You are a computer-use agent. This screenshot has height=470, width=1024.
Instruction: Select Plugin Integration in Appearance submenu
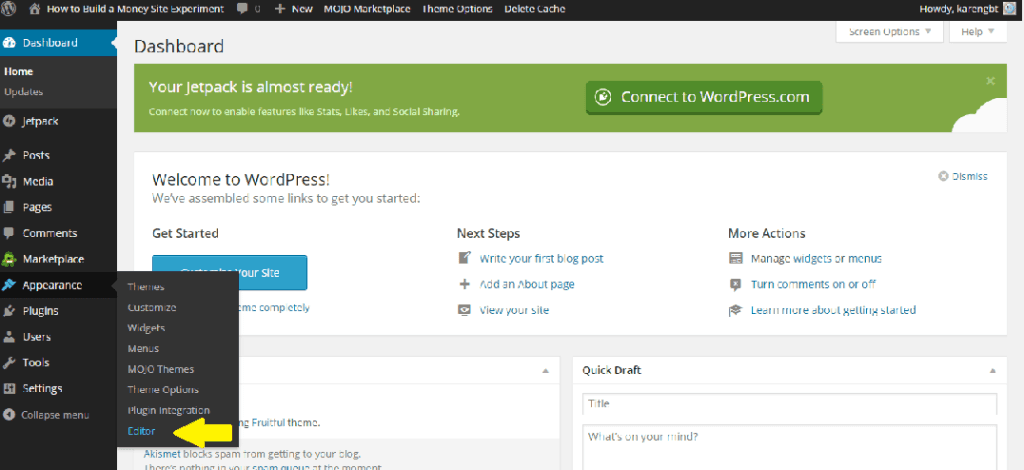168,411
